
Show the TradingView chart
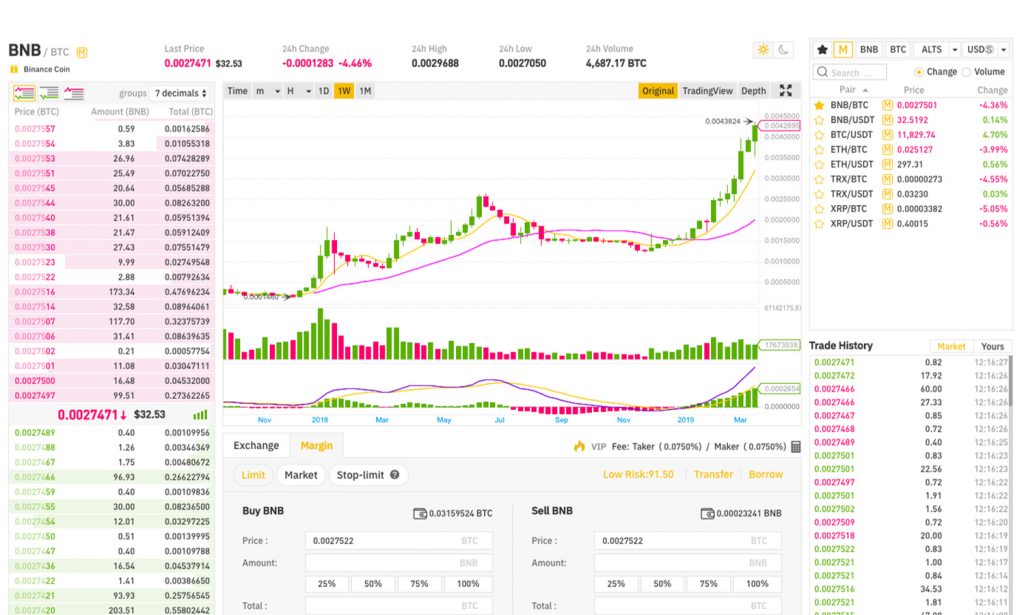(x=707, y=91)
